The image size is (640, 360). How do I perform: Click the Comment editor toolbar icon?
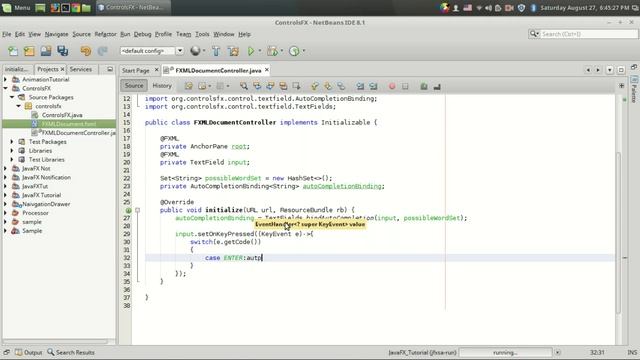424,86
